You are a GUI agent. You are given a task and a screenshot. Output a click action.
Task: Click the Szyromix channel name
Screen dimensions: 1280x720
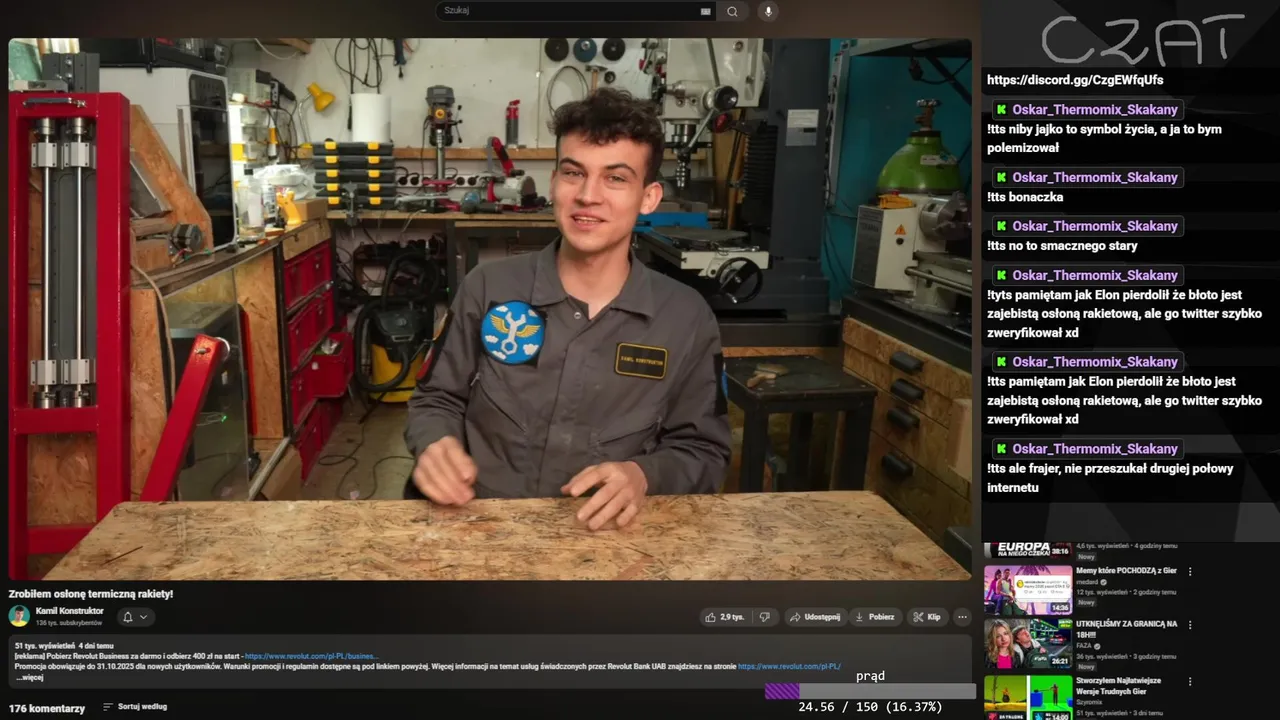[1090, 702]
